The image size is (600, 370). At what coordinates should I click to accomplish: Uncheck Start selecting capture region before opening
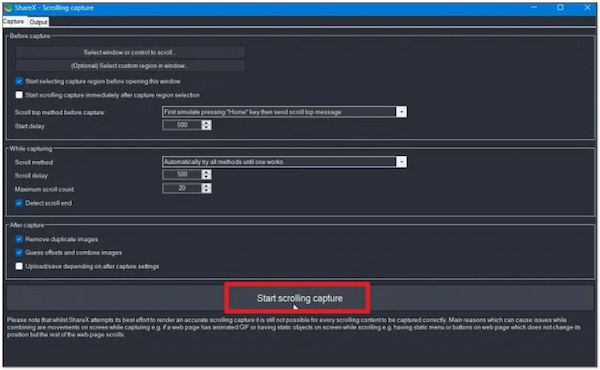coord(19,81)
